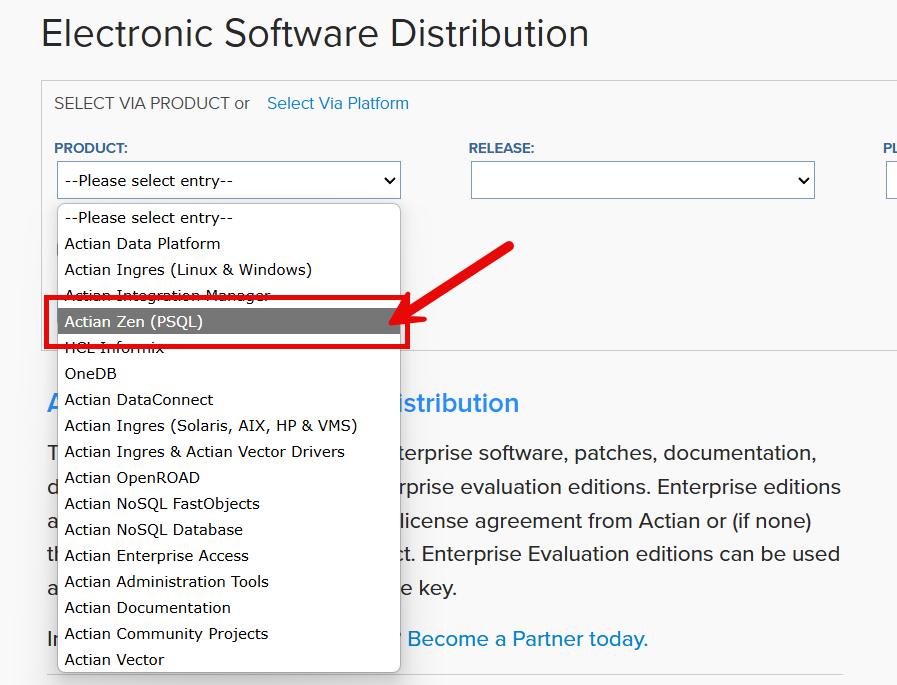The image size is (897, 685).
Task: Select Actian Data Platform from the list
Action: pos(229,244)
